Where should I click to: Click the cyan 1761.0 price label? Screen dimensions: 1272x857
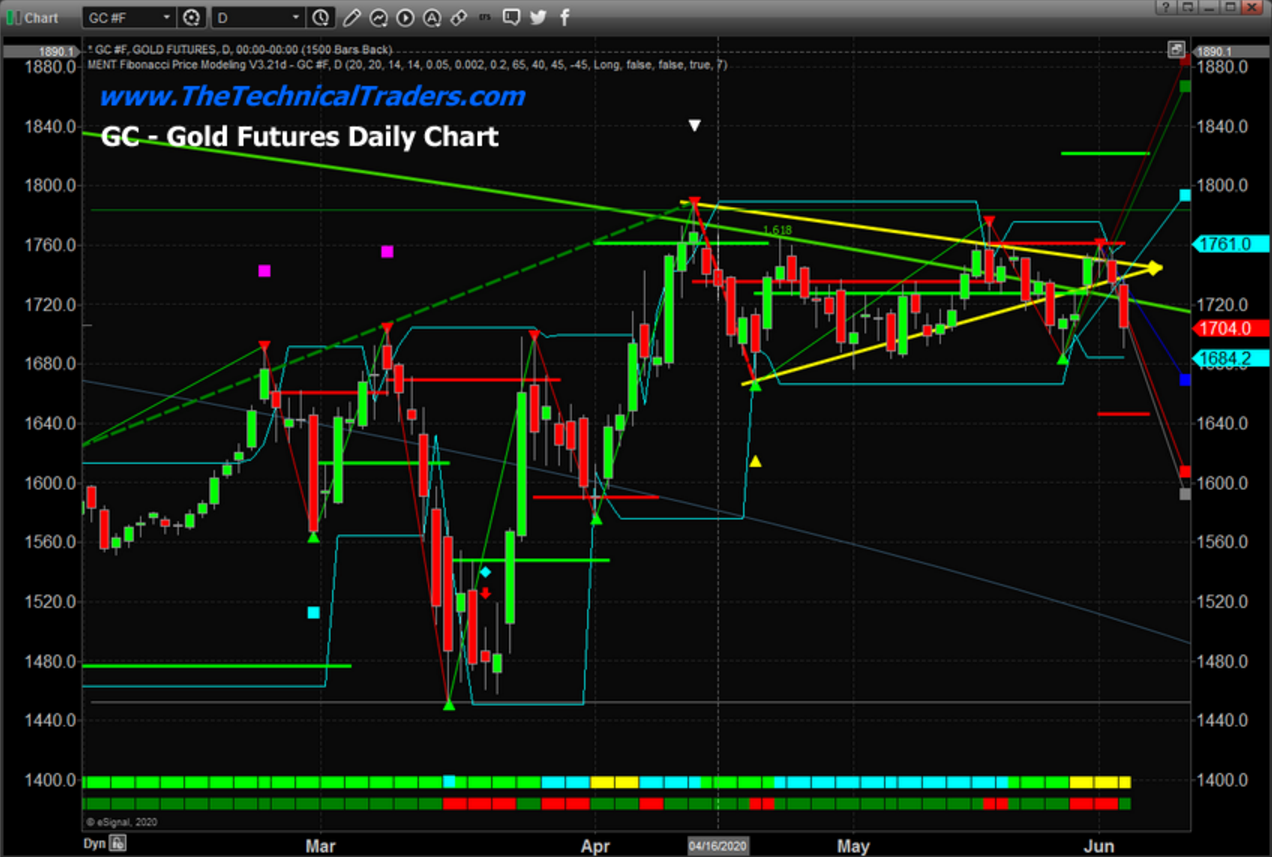(1232, 243)
